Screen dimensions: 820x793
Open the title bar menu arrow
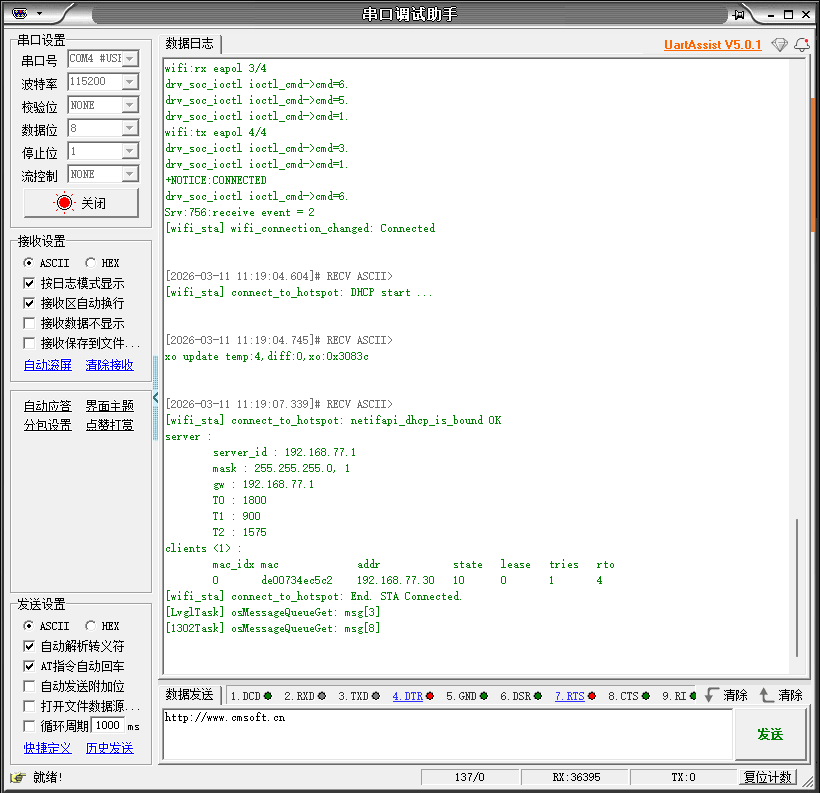(x=39, y=14)
